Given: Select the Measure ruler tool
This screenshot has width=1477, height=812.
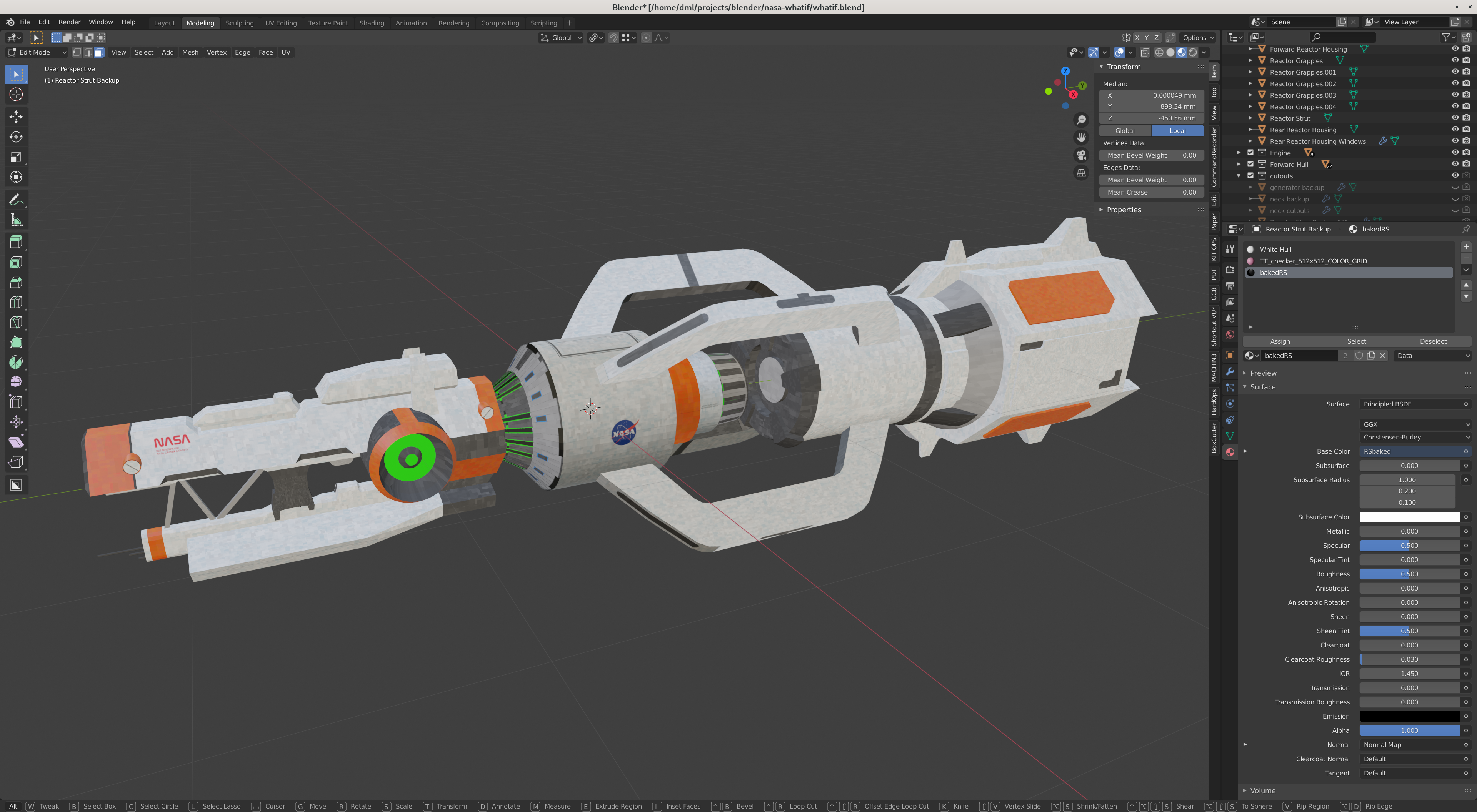Looking at the screenshot, I should [16, 220].
